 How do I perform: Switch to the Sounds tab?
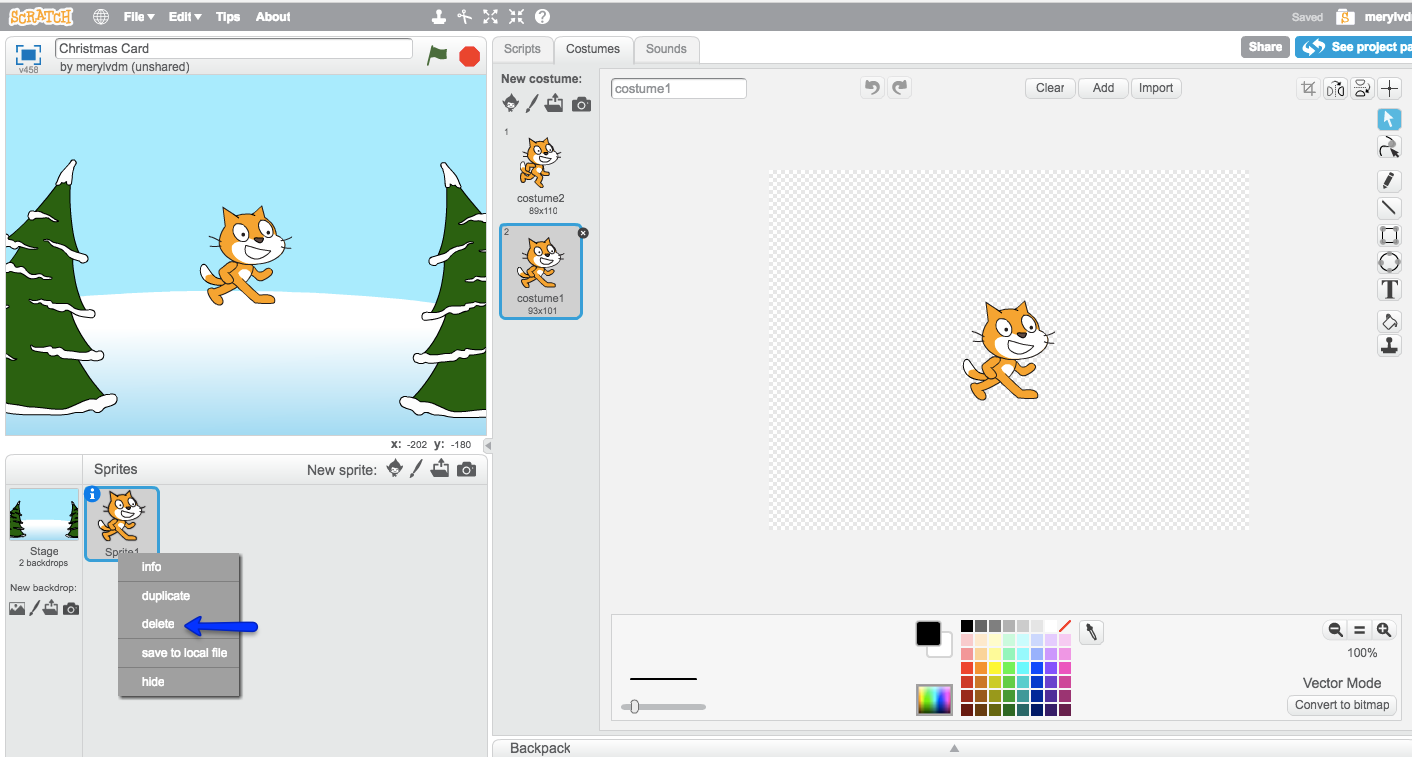(x=666, y=49)
